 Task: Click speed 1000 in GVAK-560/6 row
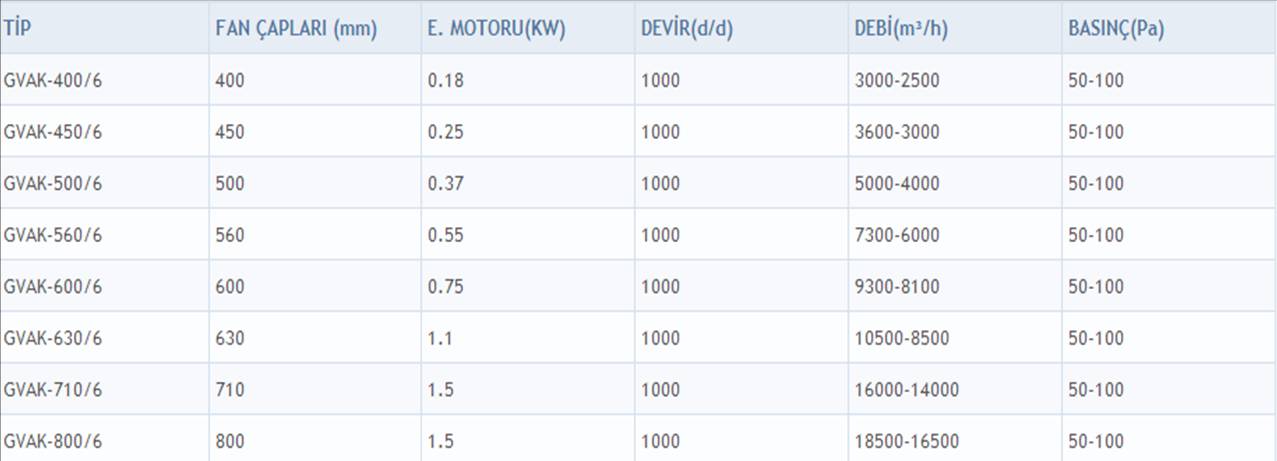point(660,235)
